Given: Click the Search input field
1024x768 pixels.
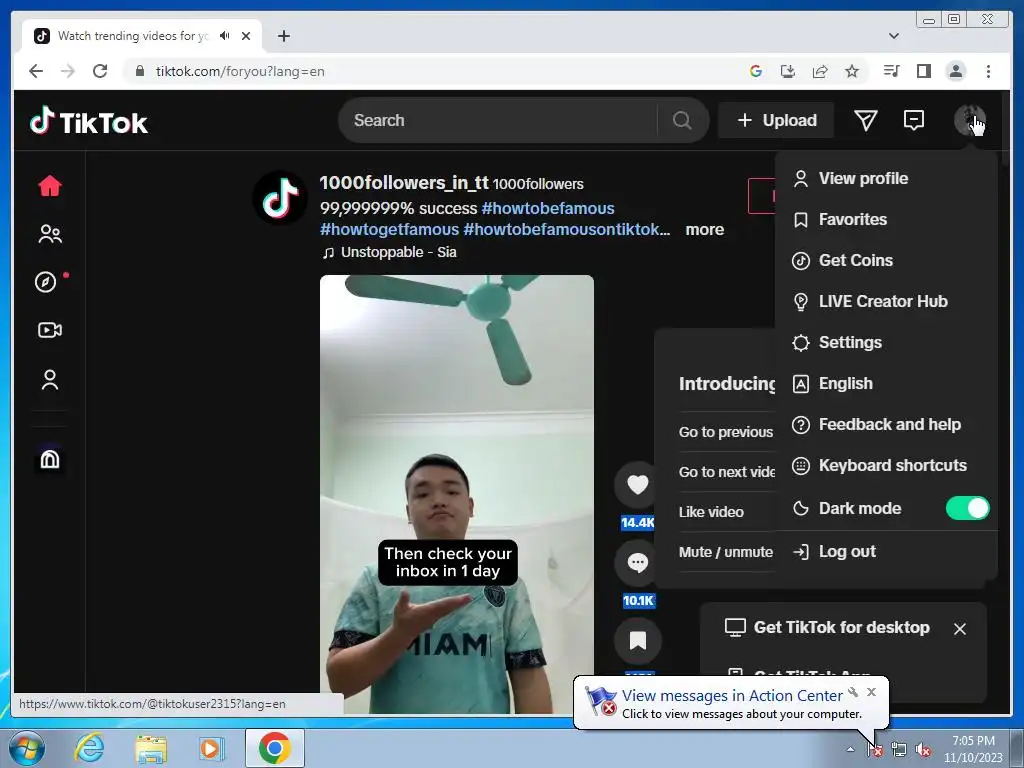Looking at the screenshot, I should [x=498, y=120].
